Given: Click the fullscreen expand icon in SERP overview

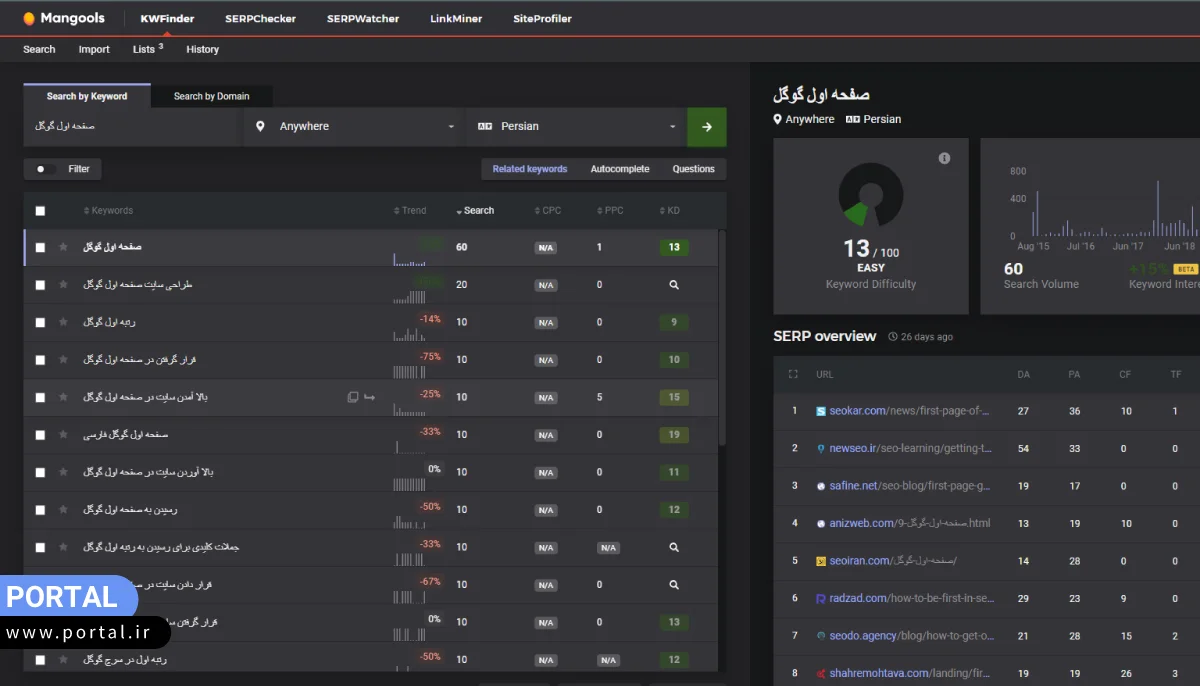Looking at the screenshot, I should point(793,374).
